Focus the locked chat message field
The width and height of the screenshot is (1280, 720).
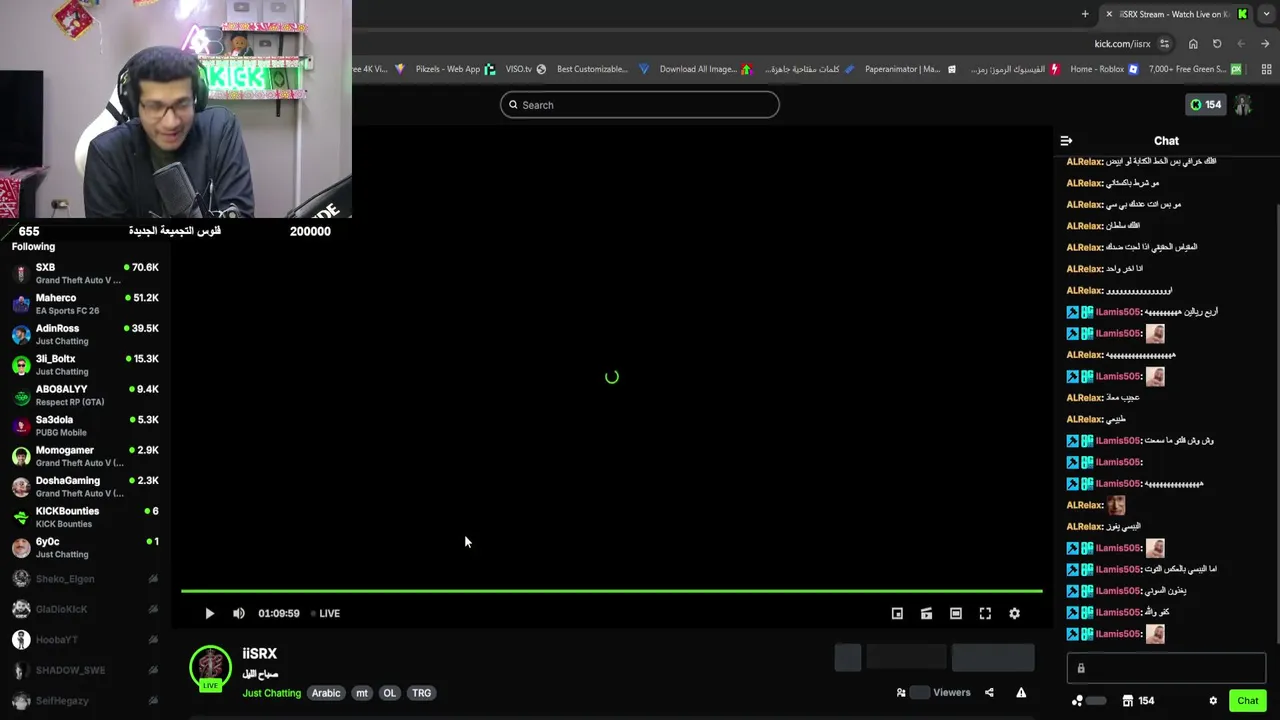point(1166,668)
